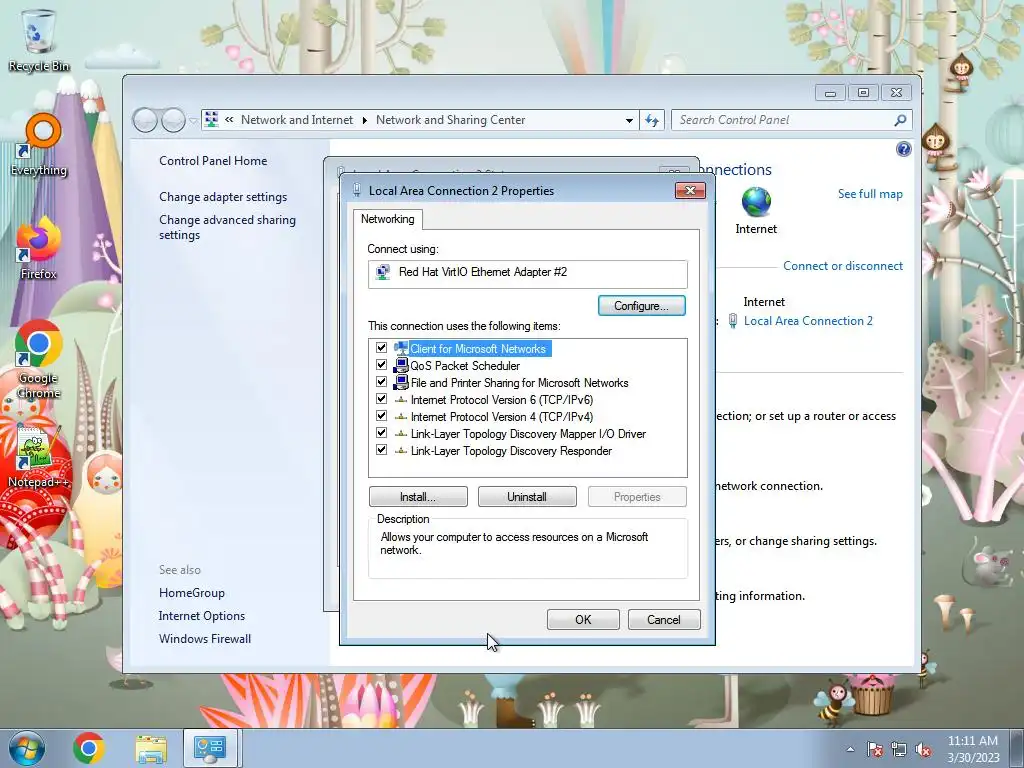This screenshot has width=1024, height=768.
Task: Uncheck QoS Packet Scheduler checkbox
Action: pyautogui.click(x=381, y=365)
